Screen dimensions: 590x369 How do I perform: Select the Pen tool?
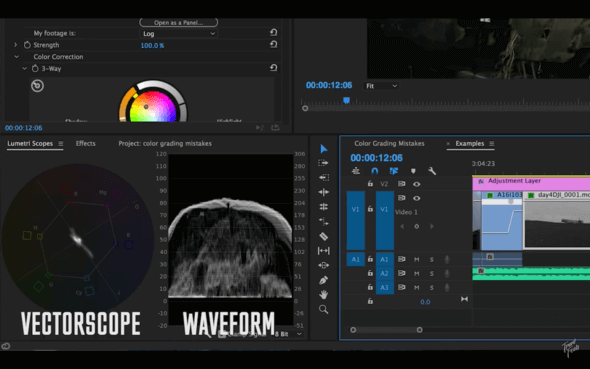click(x=324, y=280)
